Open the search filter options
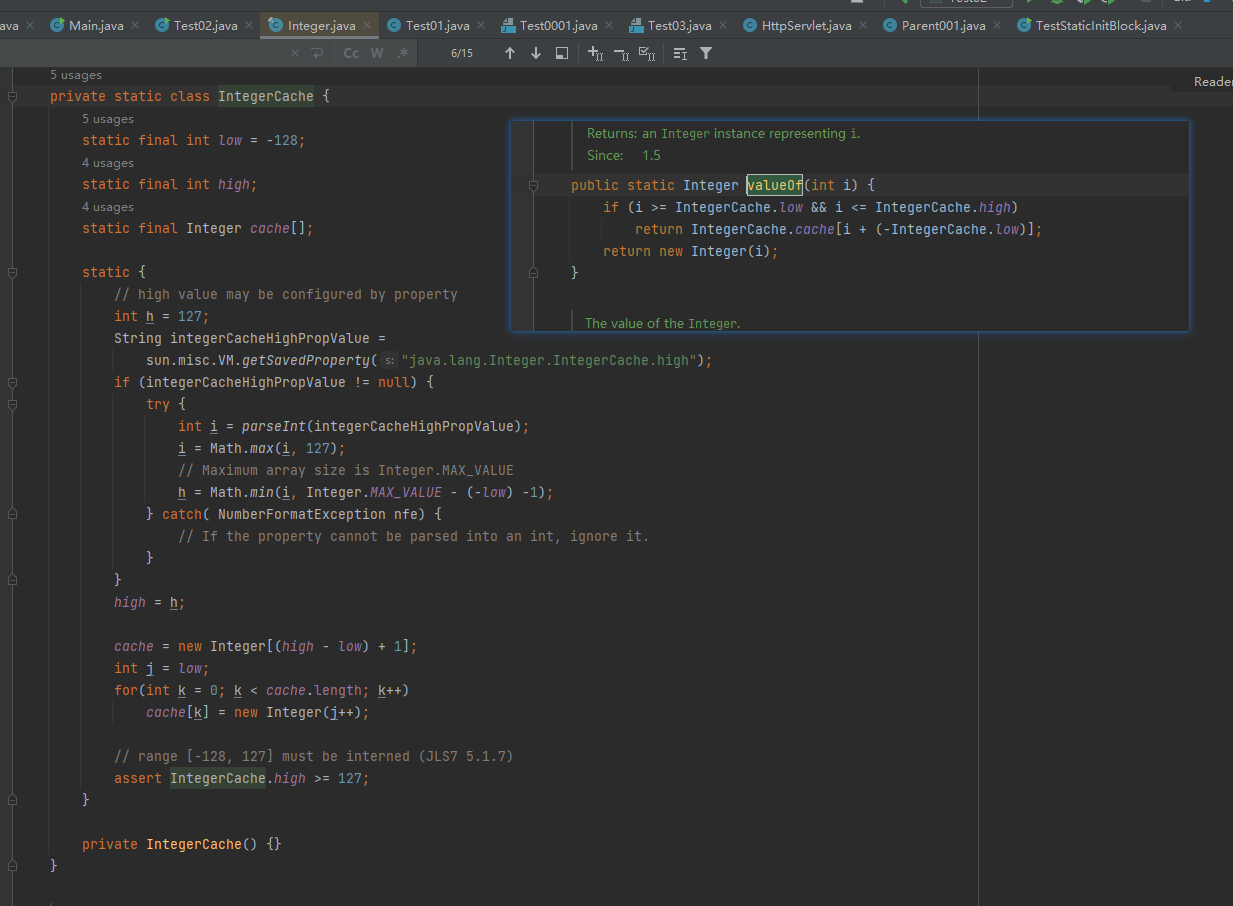 pyautogui.click(x=706, y=53)
